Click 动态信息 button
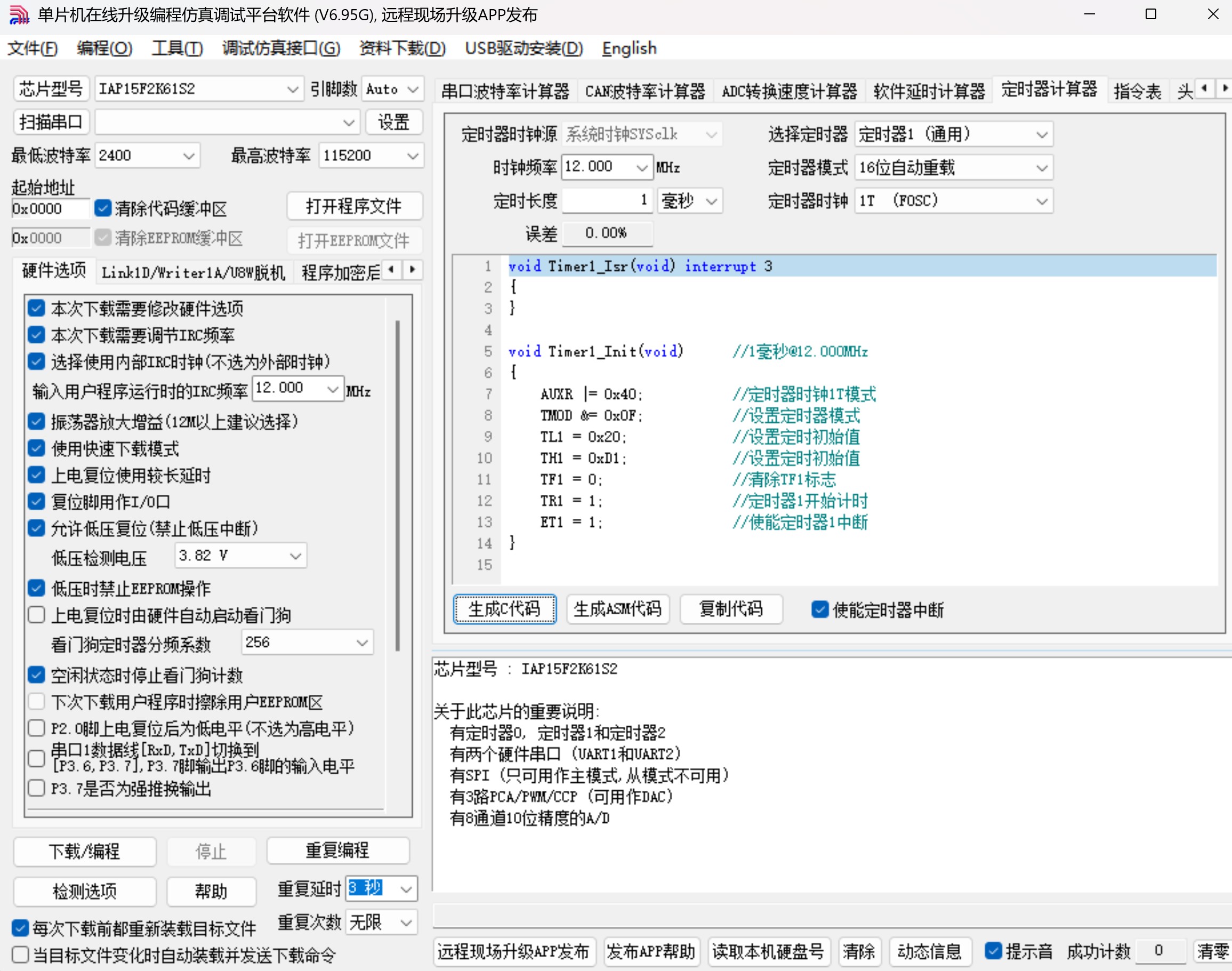1232x971 pixels. tap(930, 951)
